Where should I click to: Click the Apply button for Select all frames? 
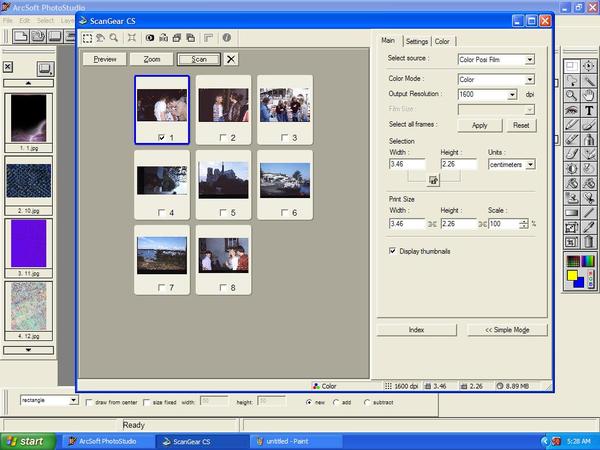[x=479, y=125]
